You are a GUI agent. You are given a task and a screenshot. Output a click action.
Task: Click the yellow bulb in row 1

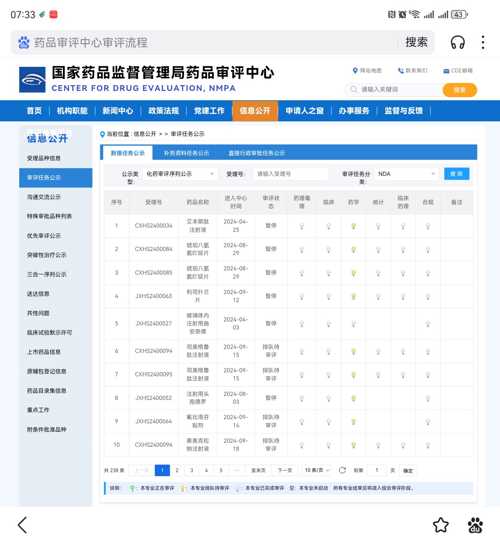(x=354, y=226)
